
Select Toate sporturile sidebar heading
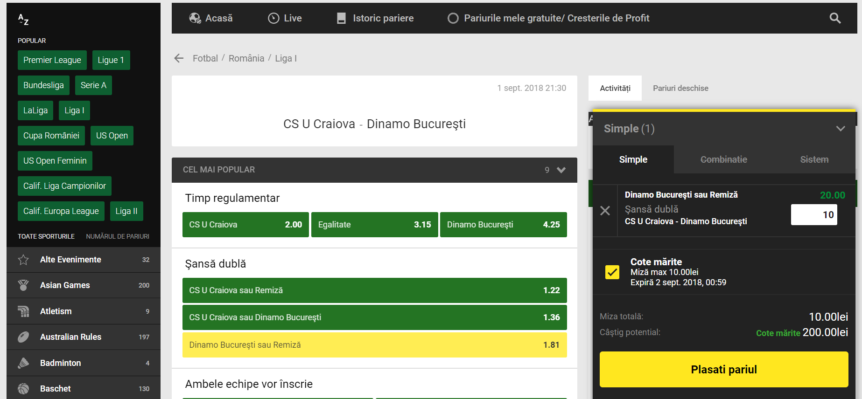pos(46,237)
